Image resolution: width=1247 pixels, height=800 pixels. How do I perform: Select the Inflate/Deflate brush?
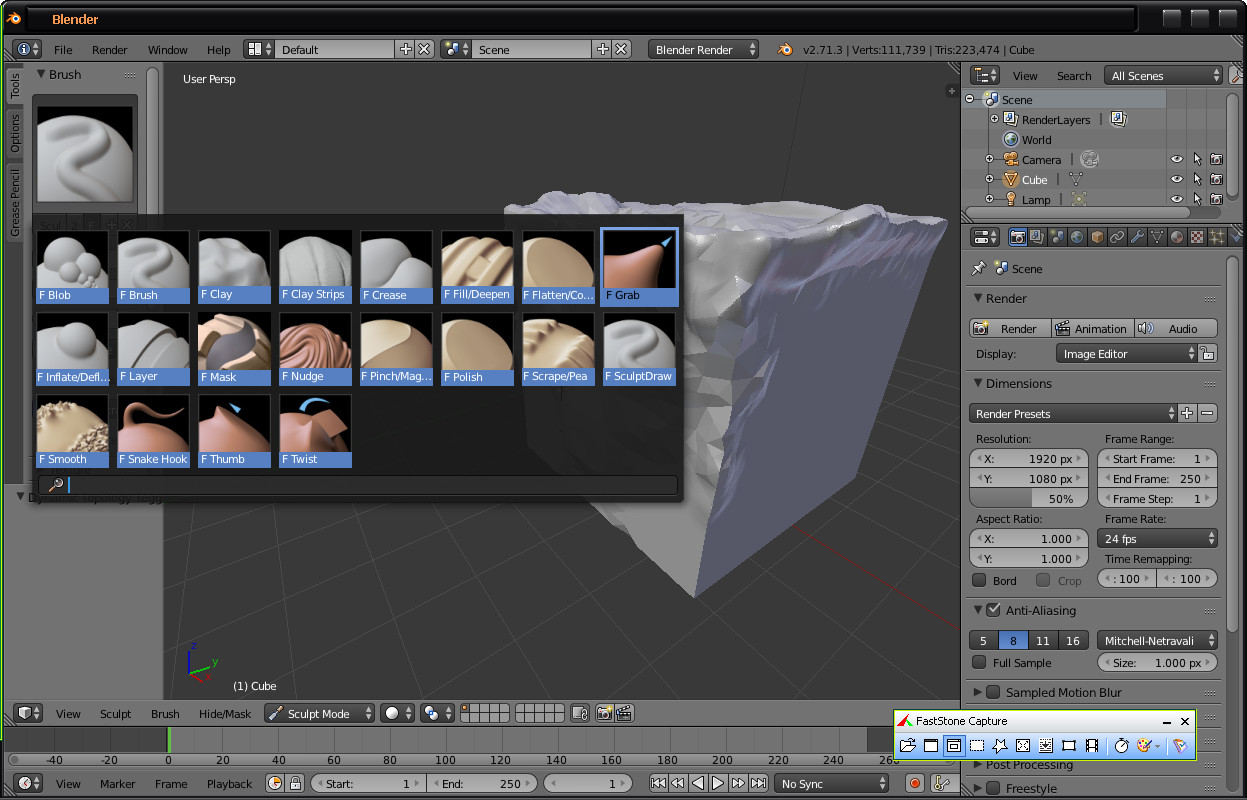[x=73, y=349]
